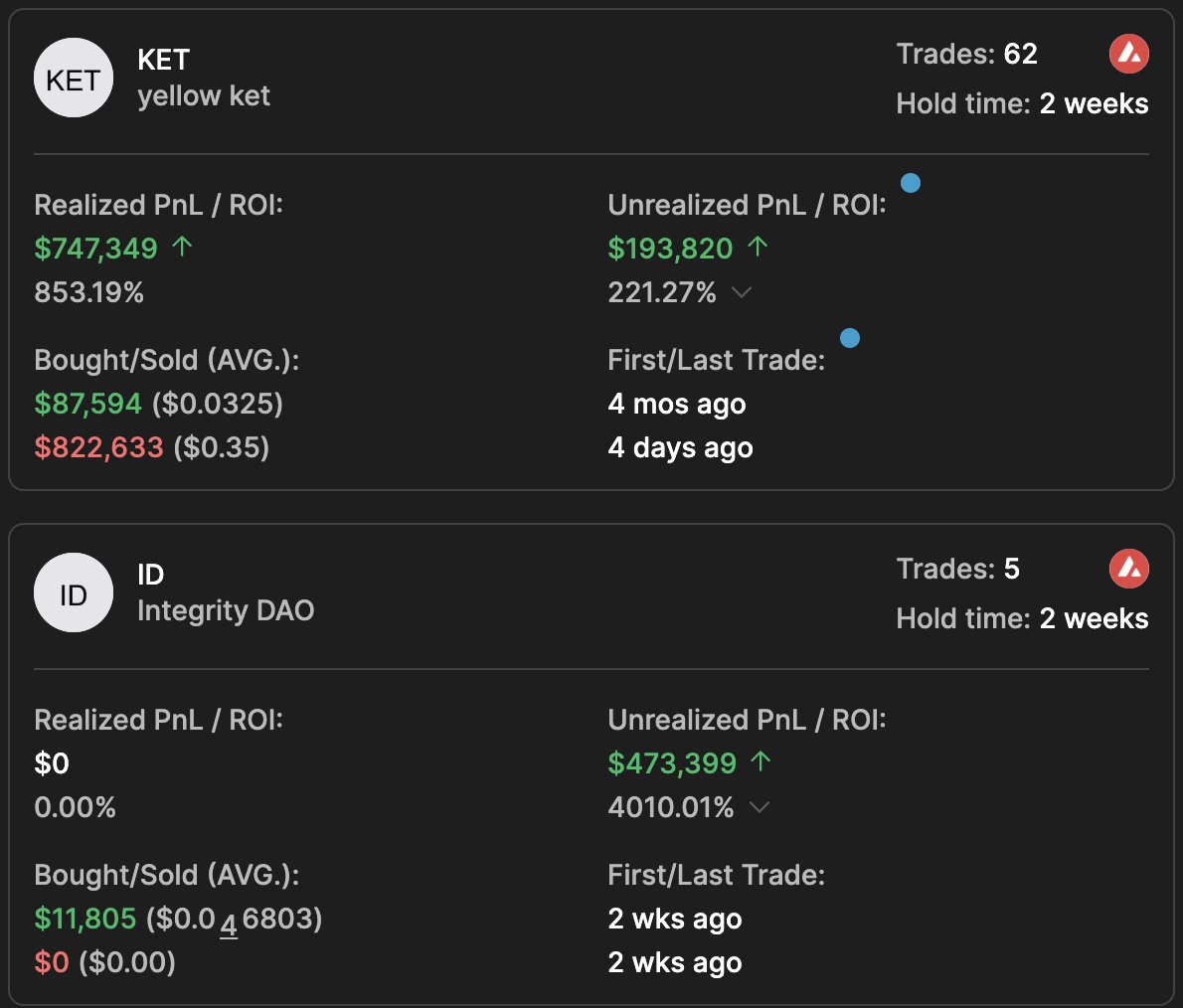Click green up arrow beside $473,399
Screen dimensions: 1183x1008
coord(760,761)
